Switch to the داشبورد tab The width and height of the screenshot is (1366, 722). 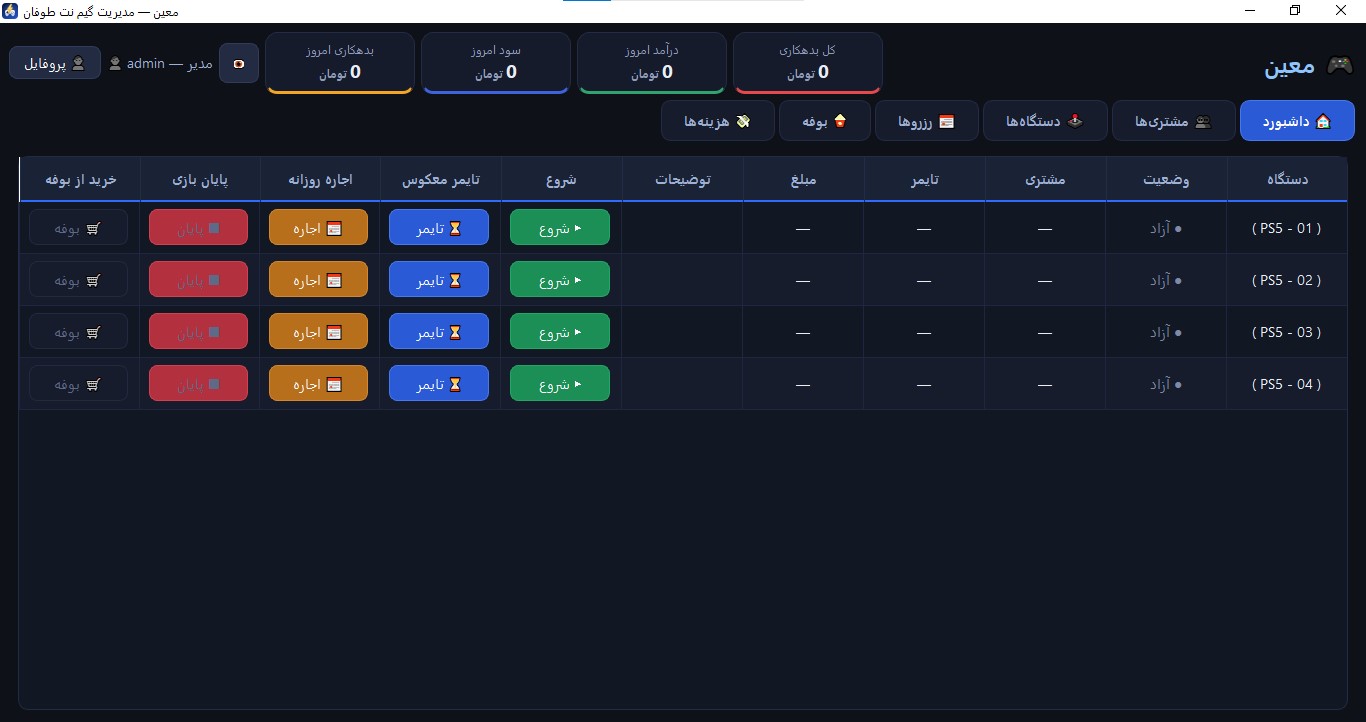coord(1297,121)
